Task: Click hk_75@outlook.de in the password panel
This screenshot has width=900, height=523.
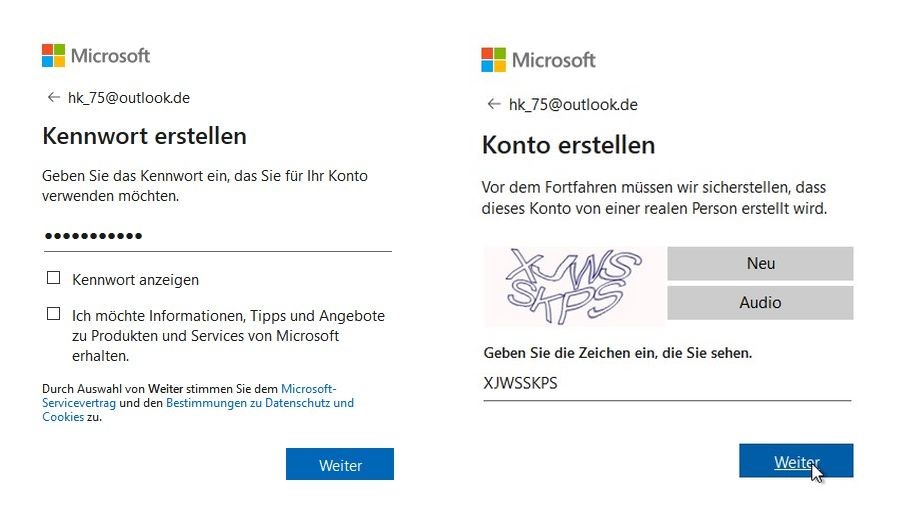Action: (129, 98)
